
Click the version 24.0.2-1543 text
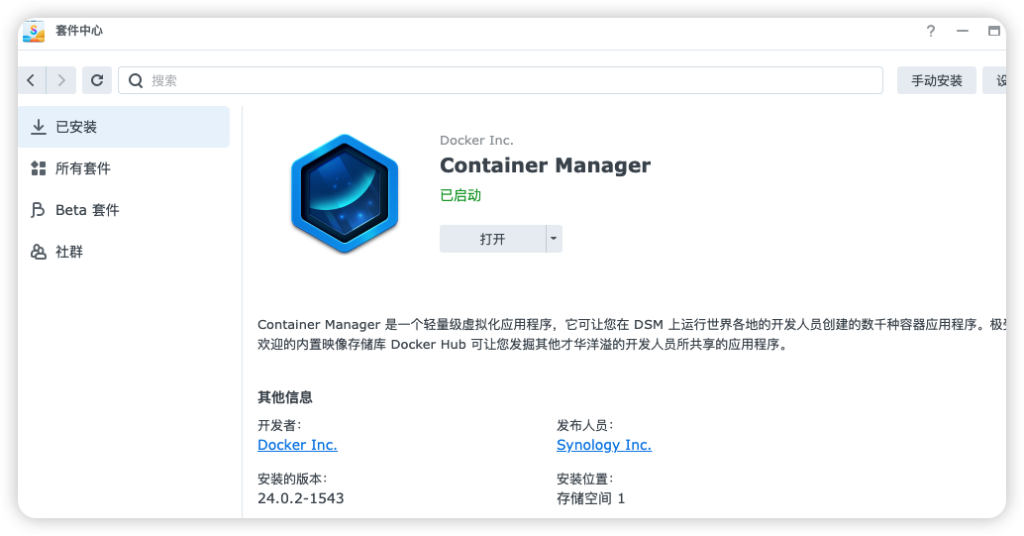point(300,498)
